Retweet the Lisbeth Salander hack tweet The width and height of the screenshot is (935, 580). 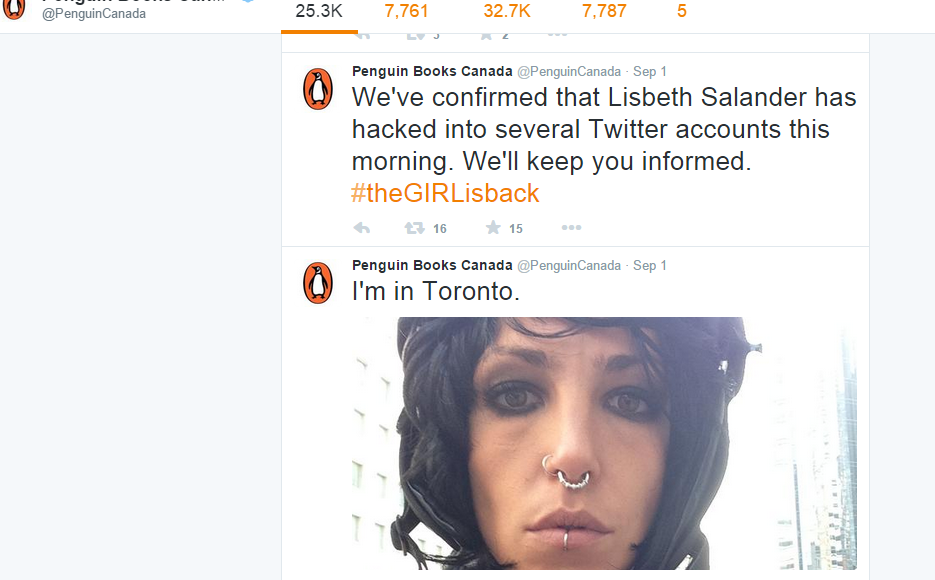click(x=414, y=228)
